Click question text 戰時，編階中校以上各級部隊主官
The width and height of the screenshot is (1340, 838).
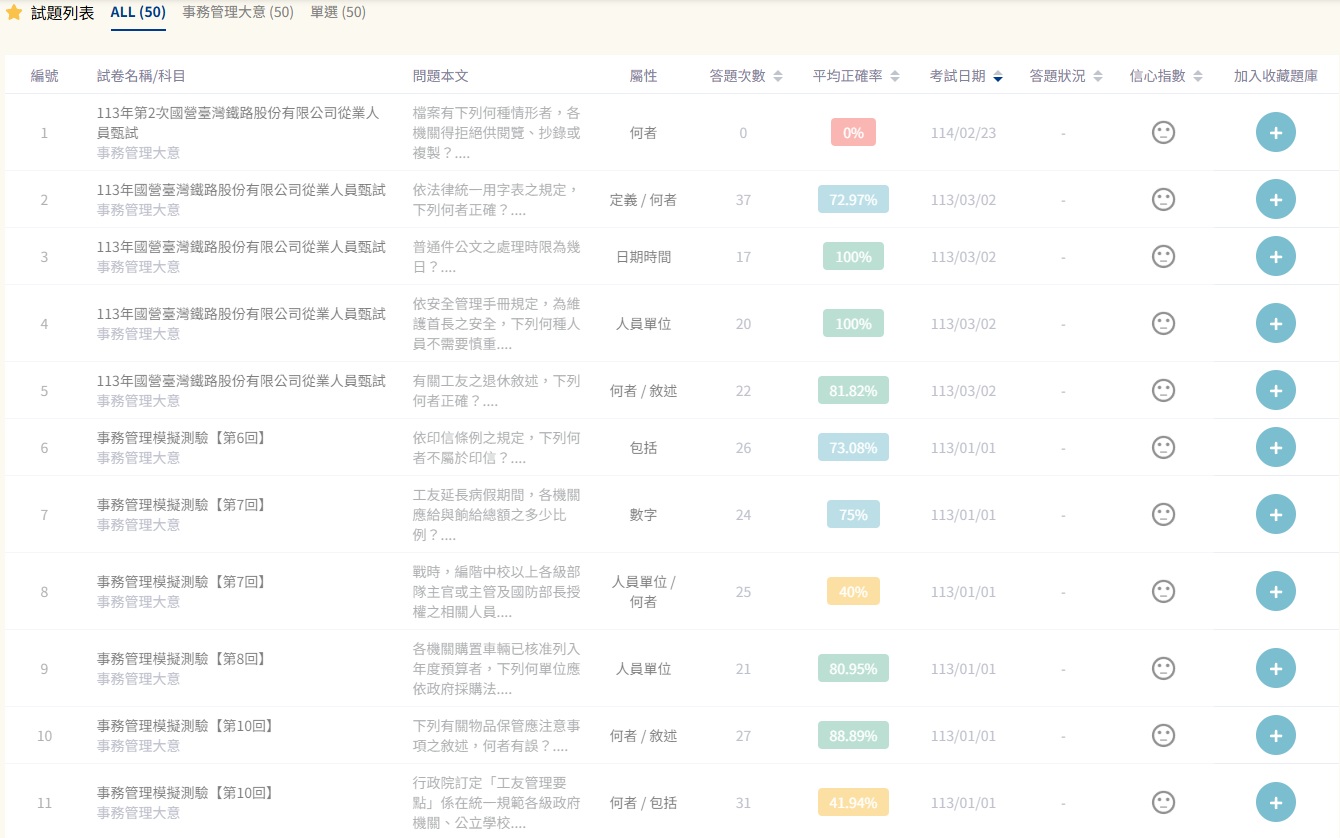(496, 592)
